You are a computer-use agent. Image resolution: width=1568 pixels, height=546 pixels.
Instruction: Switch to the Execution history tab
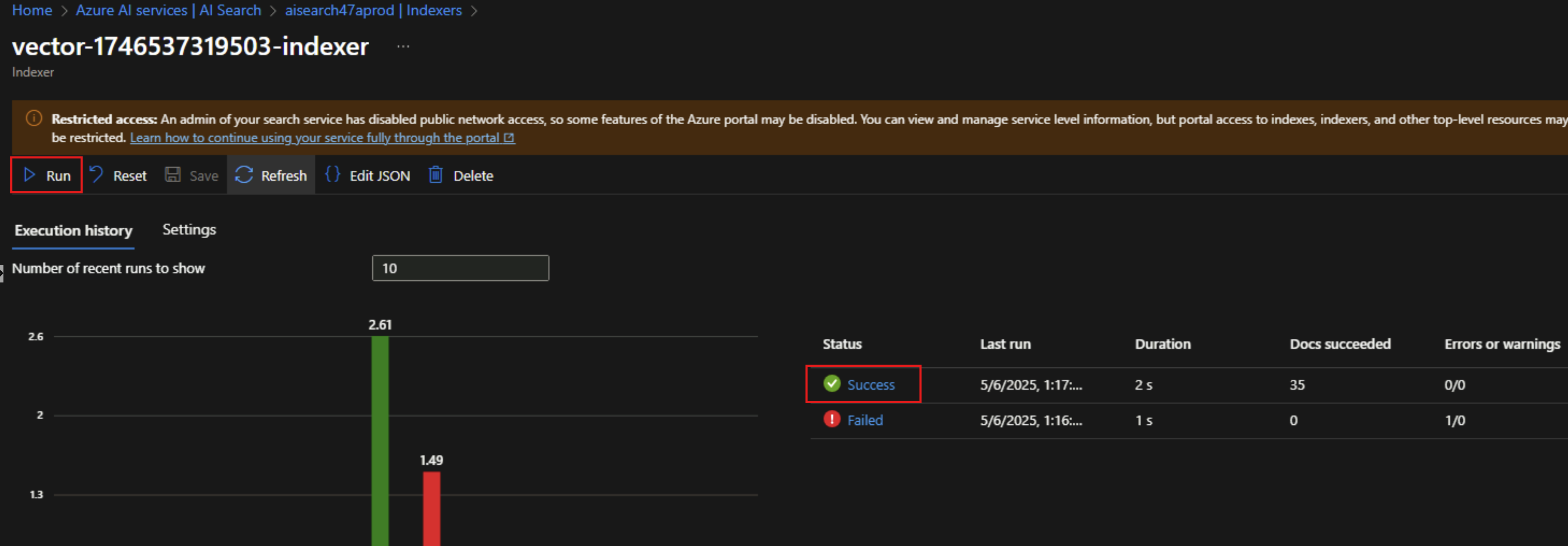pyautogui.click(x=74, y=231)
